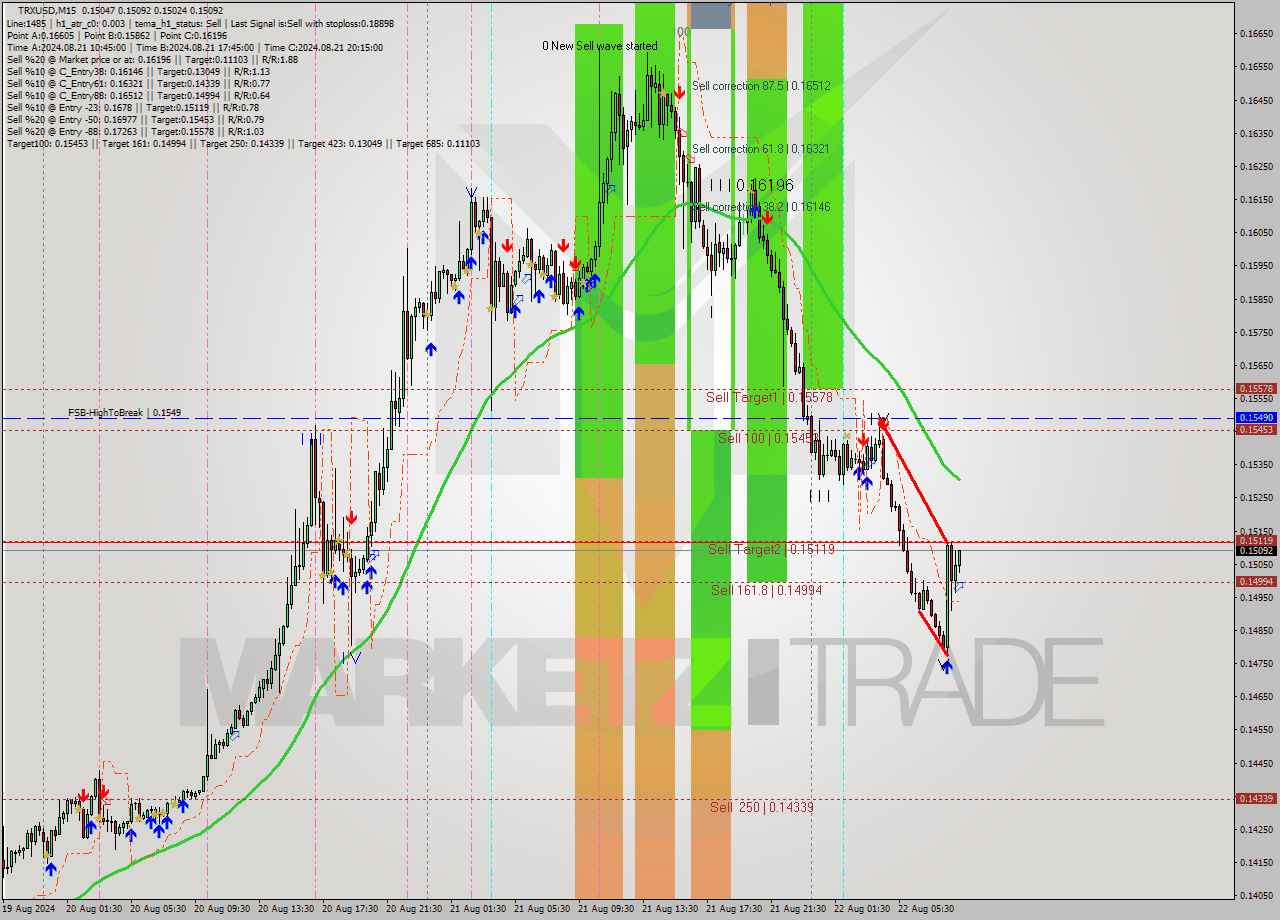Select the 'Sell Target2 | 0.15119' label

tap(771, 549)
